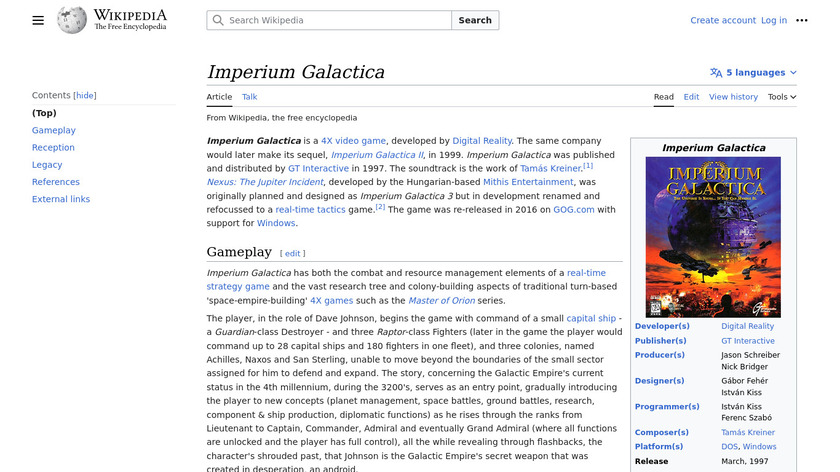Click the language translate icon
Viewport: 840px width, 472px height.
tap(716, 72)
